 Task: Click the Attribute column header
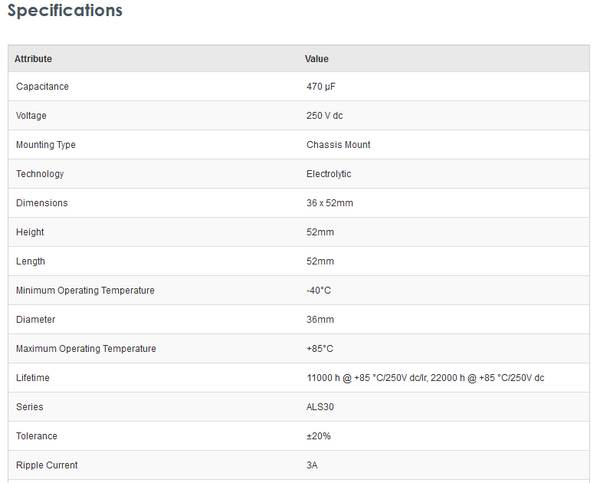coord(33,59)
